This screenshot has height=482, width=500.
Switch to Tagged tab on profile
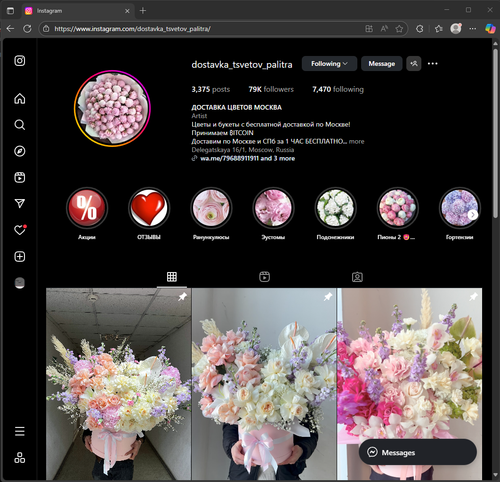pyautogui.click(x=357, y=277)
